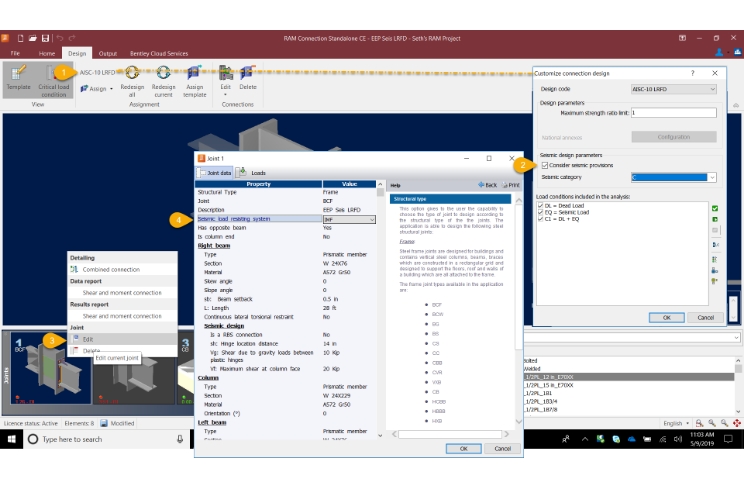
Task: Click the Help question mark in Customize dialog
Action: 693,73
